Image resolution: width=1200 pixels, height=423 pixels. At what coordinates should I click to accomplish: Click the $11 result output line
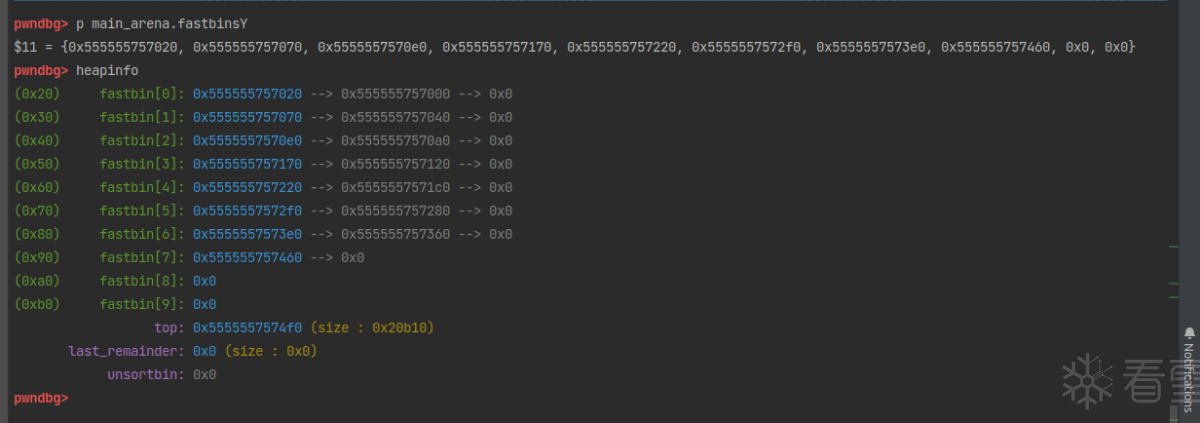575,47
